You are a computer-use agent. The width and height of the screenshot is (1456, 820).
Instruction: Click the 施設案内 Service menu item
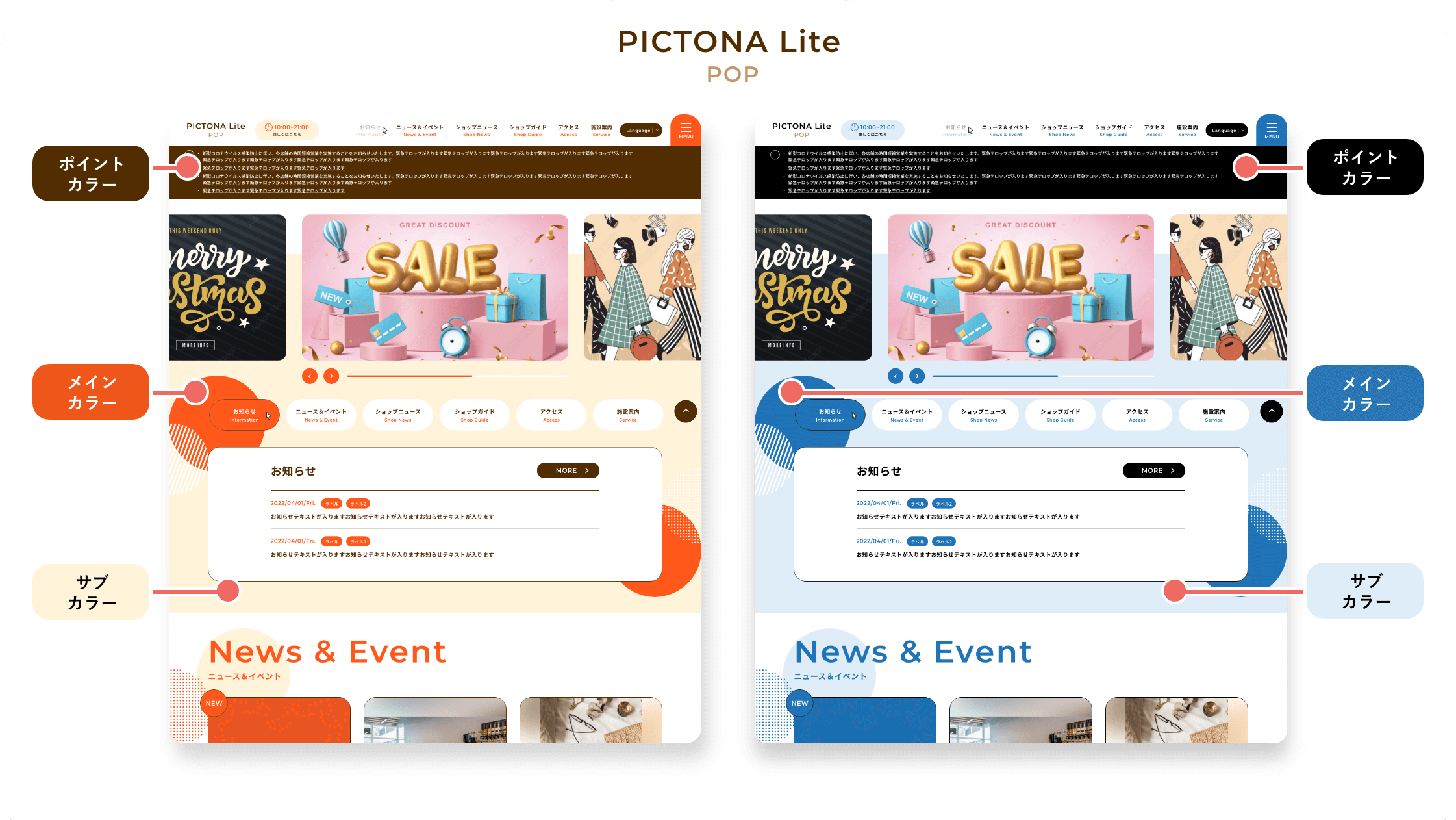[600, 130]
